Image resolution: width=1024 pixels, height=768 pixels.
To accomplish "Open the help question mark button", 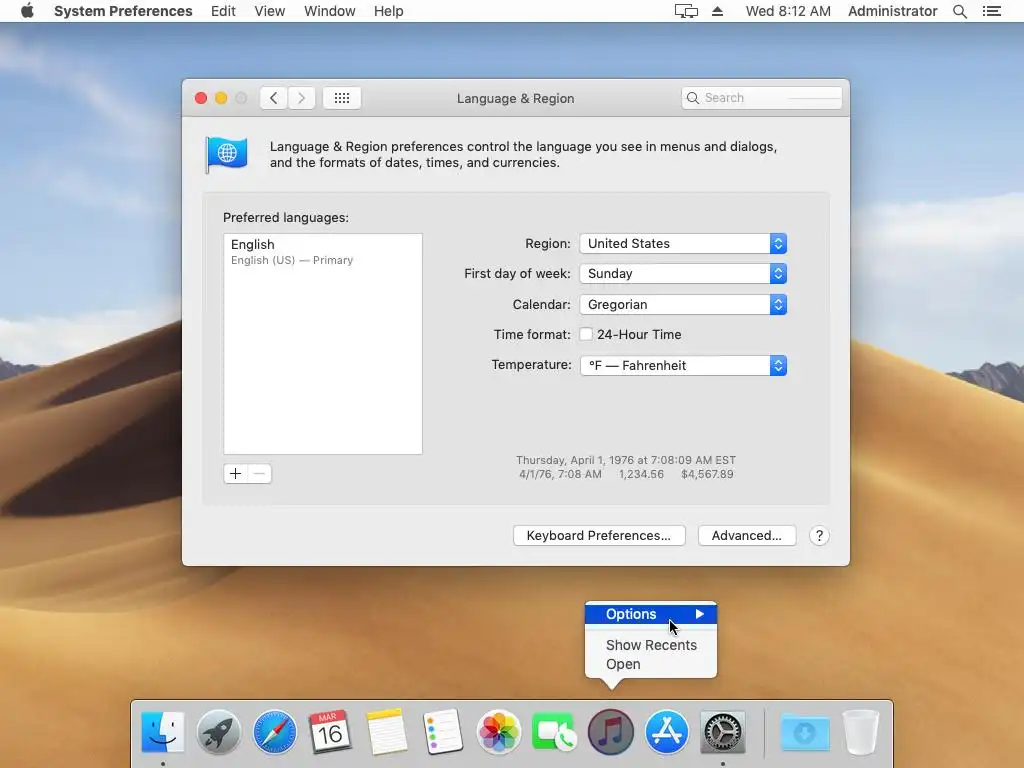I will 819,536.
